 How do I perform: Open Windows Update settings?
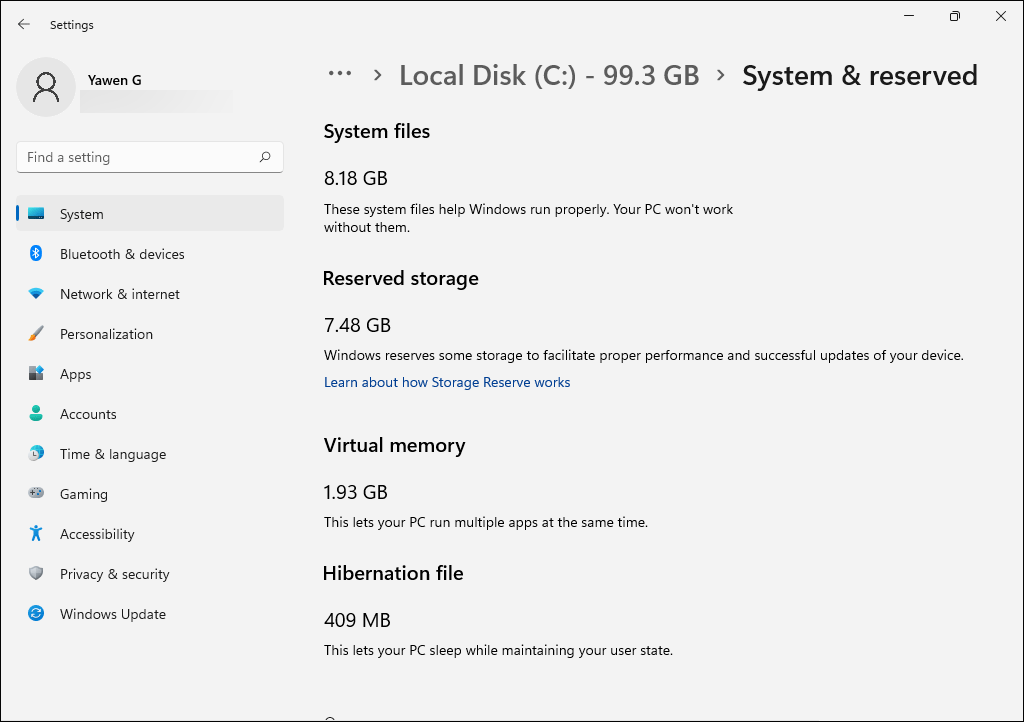pyautogui.click(x=150, y=614)
